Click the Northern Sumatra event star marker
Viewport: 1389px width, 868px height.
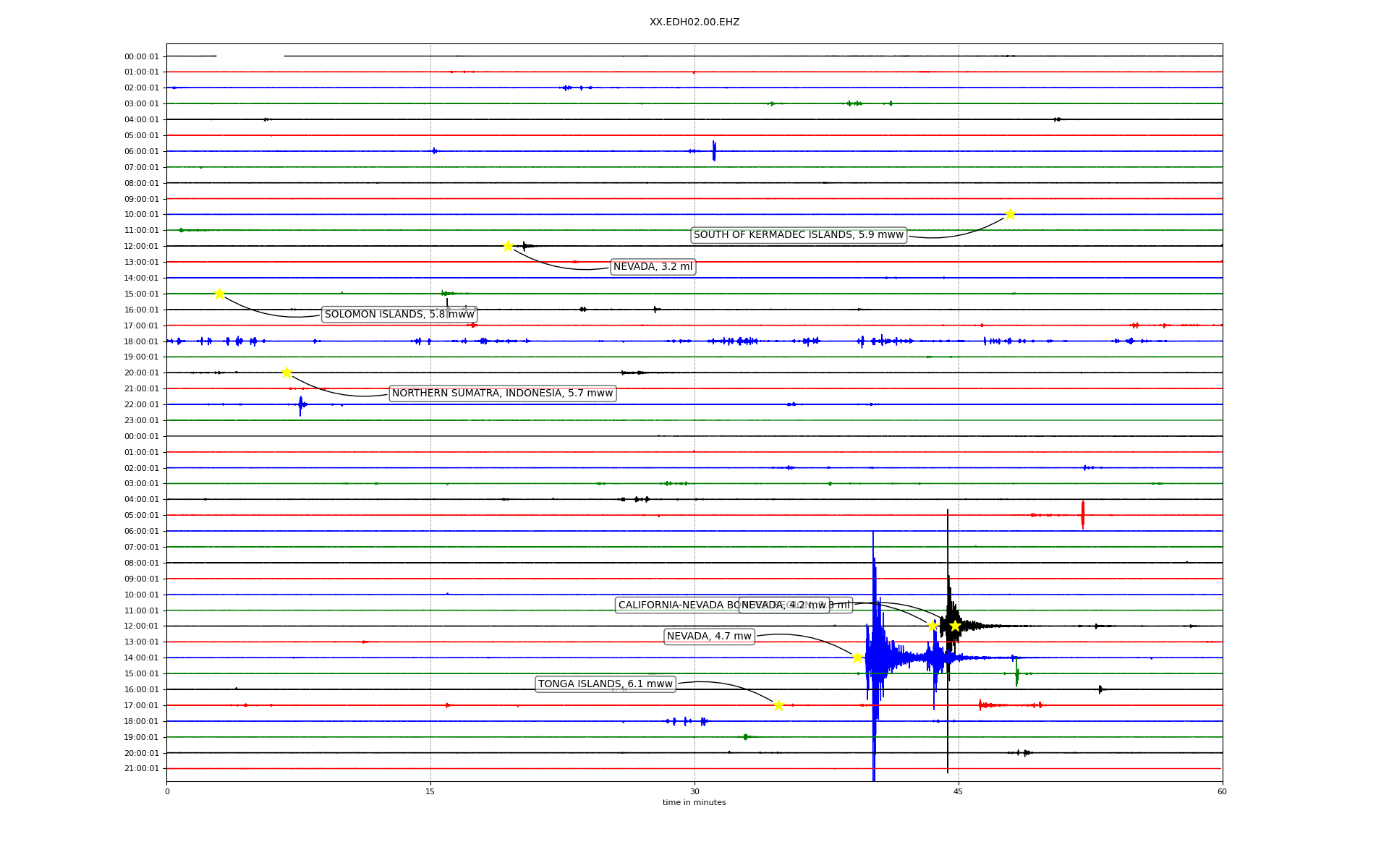(286, 373)
